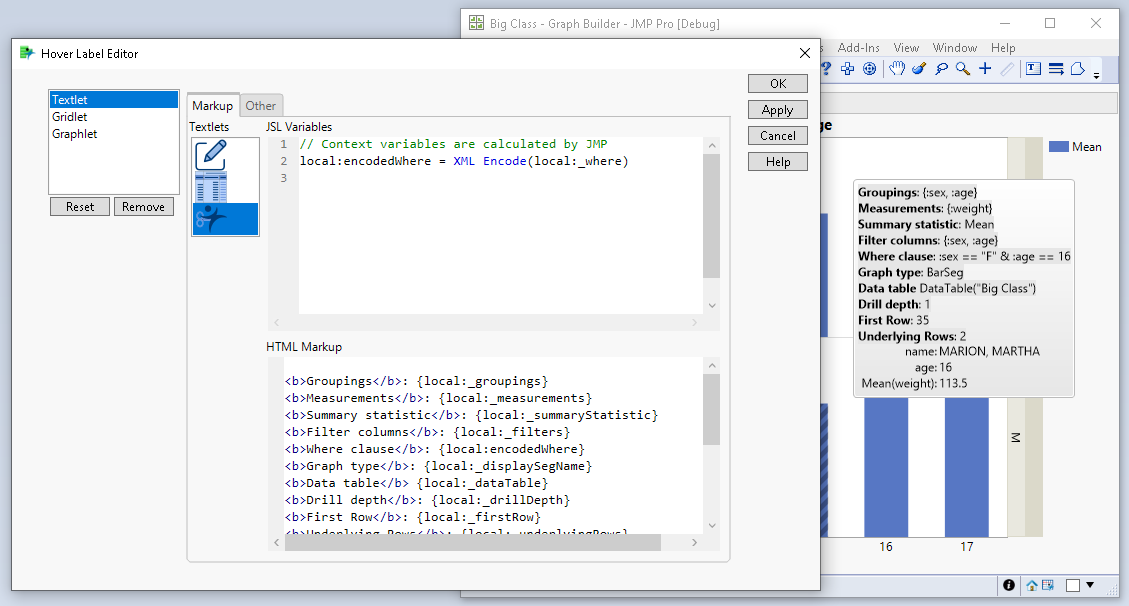Select the Brush tool in toolbar

pos(919,69)
